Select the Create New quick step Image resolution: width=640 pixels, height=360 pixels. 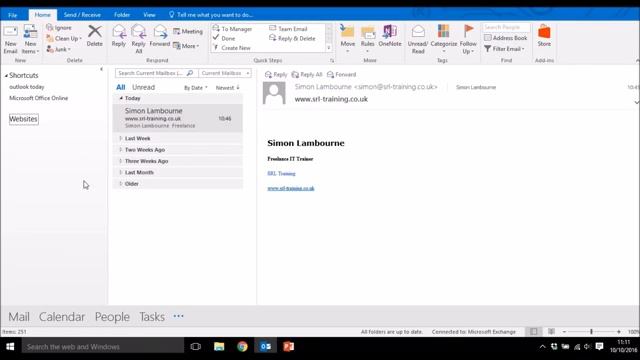[x=232, y=48]
